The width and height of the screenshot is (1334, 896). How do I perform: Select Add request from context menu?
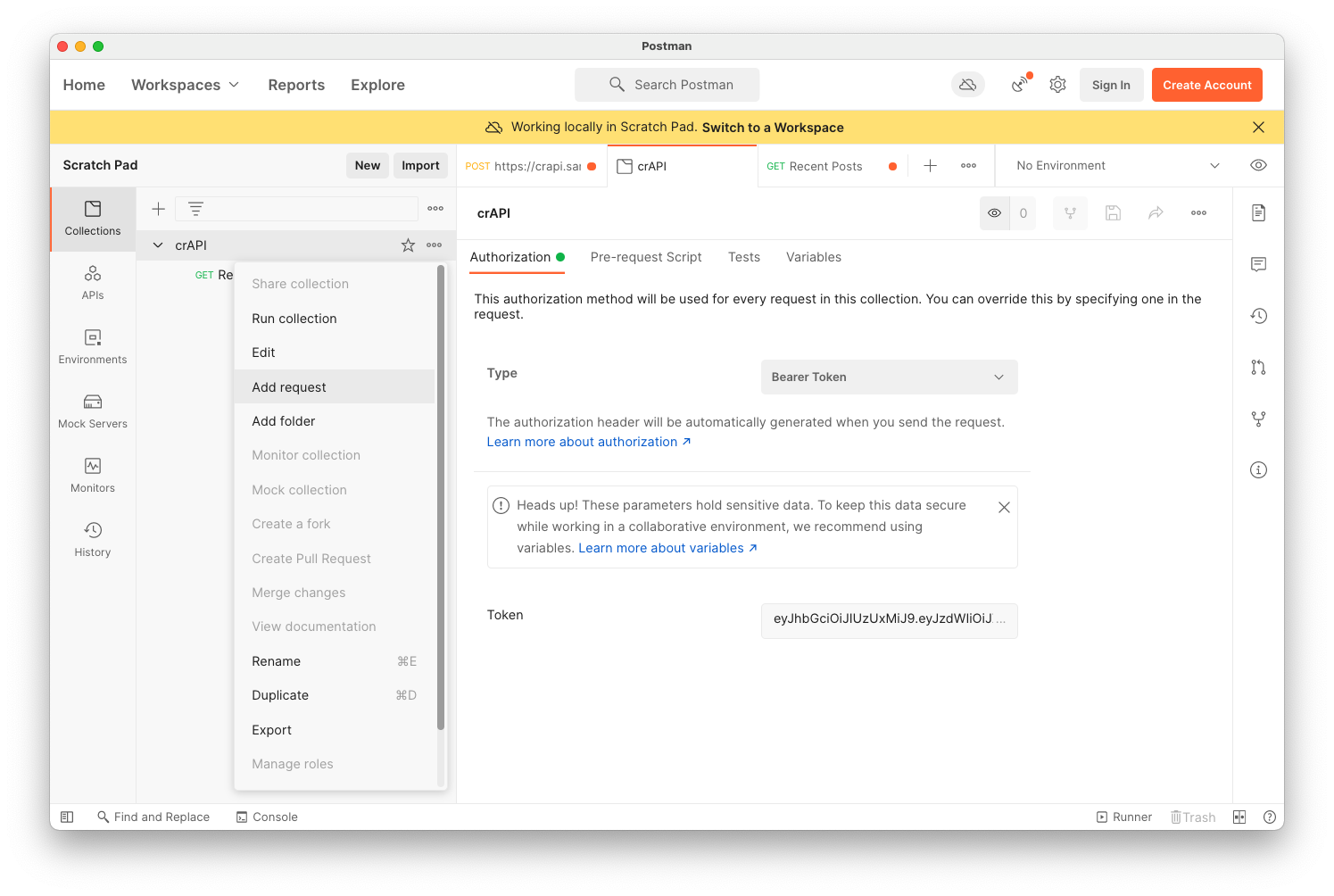pyautogui.click(x=335, y=387)
